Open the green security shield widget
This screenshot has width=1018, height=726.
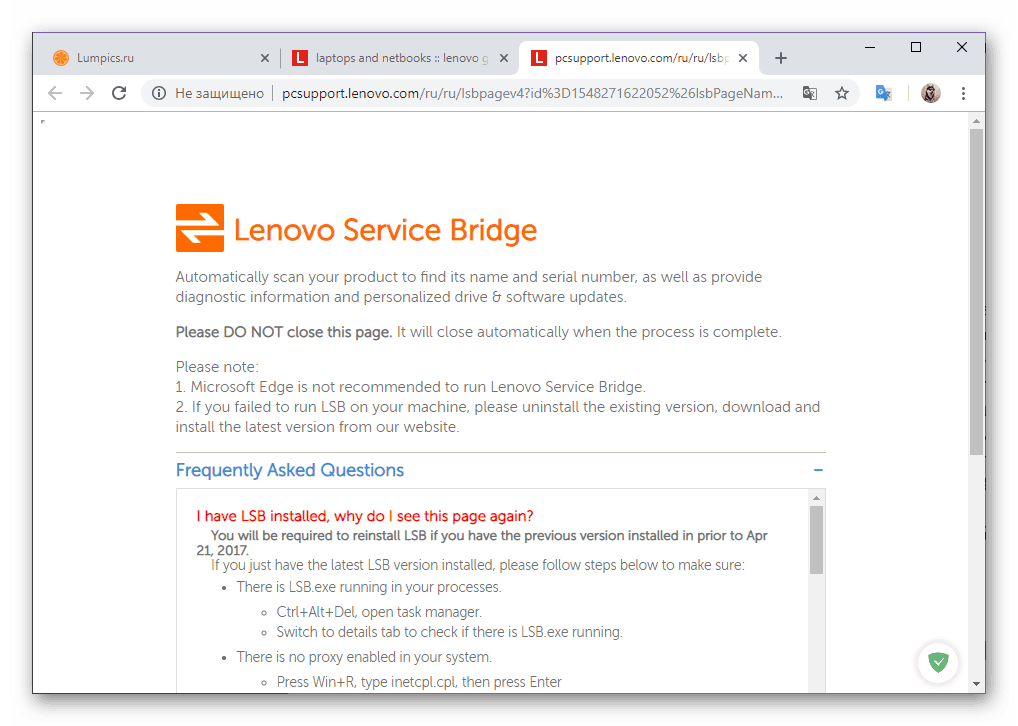coord(937,662)
